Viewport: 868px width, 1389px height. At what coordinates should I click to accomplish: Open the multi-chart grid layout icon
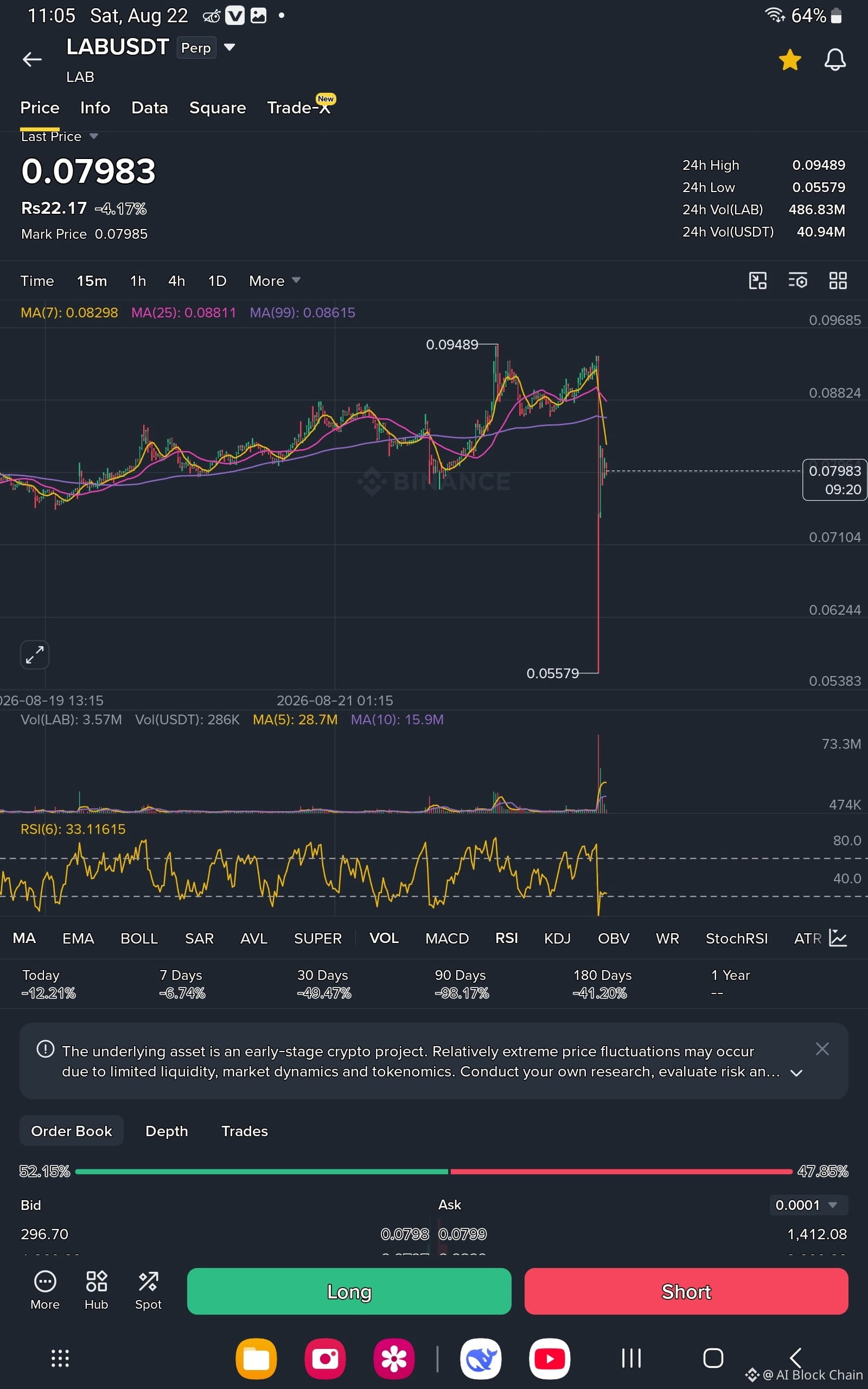click(x=838, y=281)
